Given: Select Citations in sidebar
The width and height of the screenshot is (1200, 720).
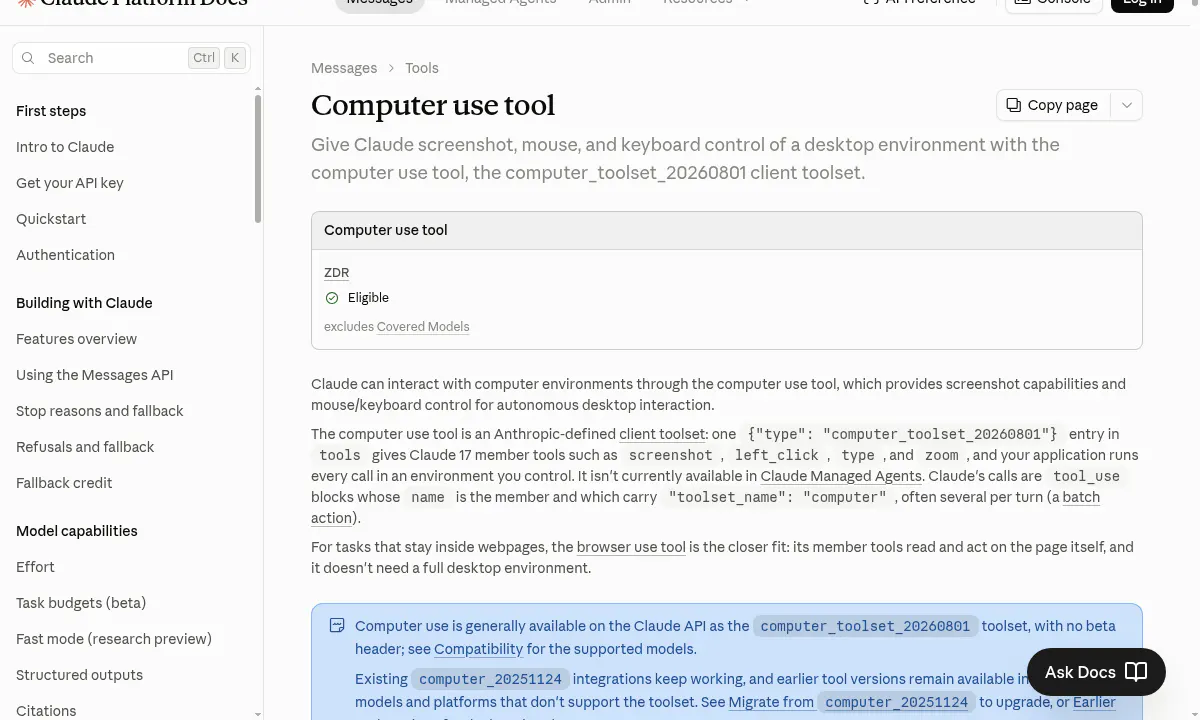Looking at the screenshot, I should pos(46,711).
